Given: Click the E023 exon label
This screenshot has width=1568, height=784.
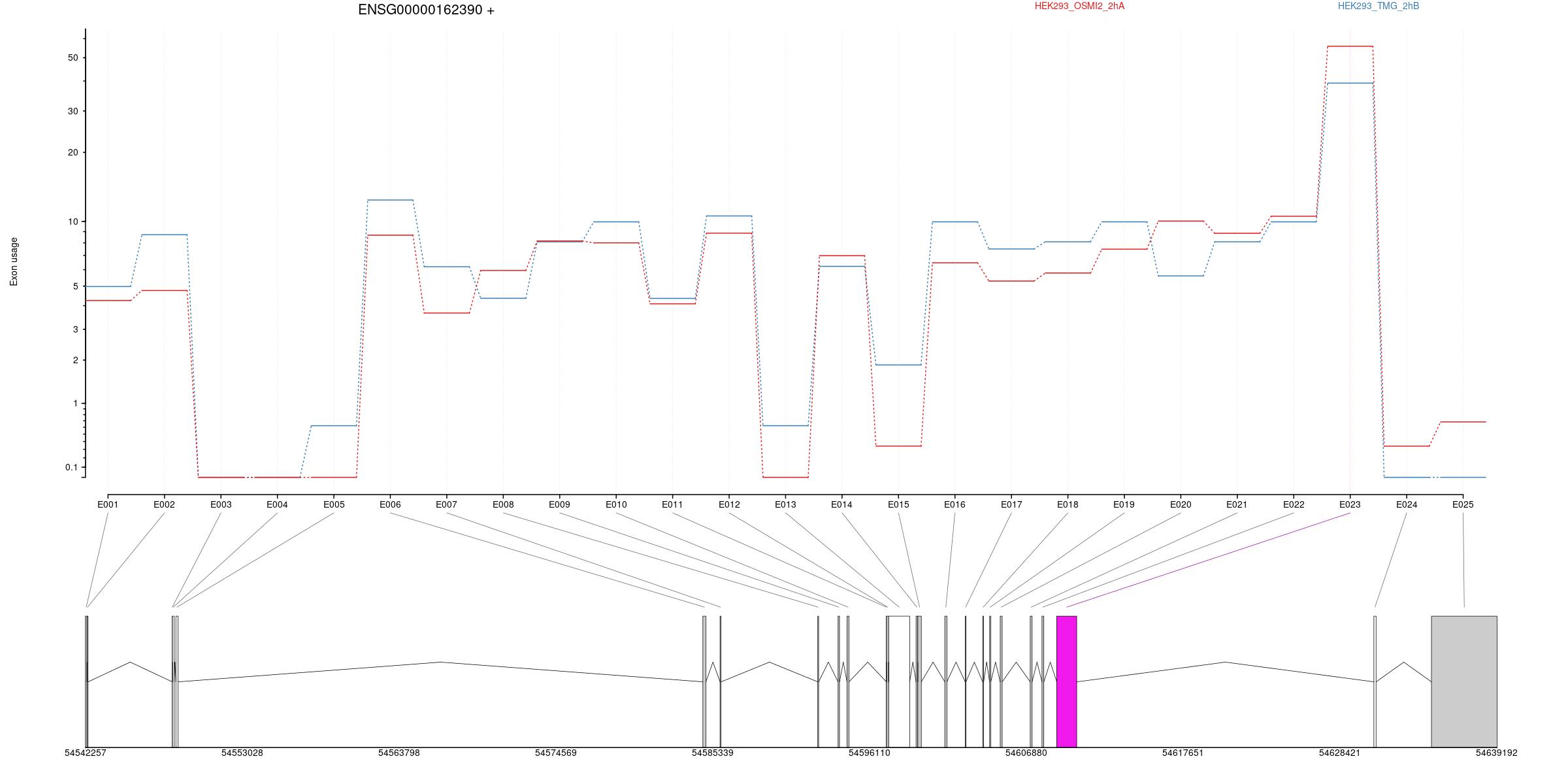Looking at the screenshot, I should (x=1350, y=504).
